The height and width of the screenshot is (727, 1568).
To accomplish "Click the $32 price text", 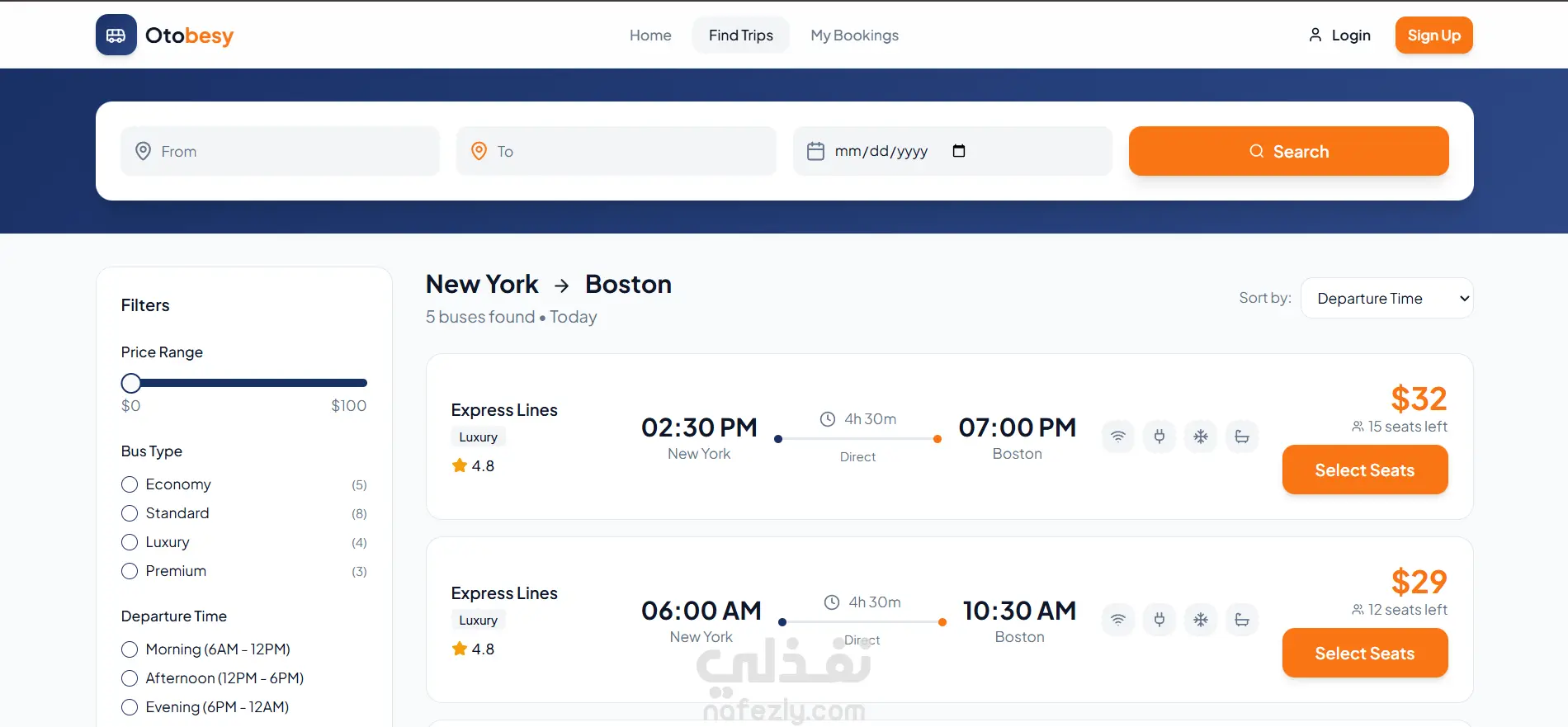I will 1419,399.
